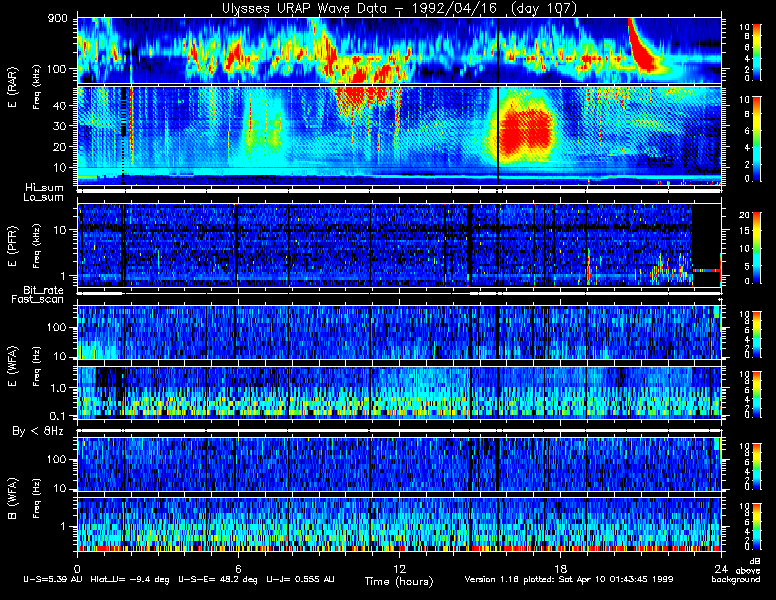This screenshot has height=600, width=776.
Task: Click the '6' tick on the time axis
Action: pos(238,569)
